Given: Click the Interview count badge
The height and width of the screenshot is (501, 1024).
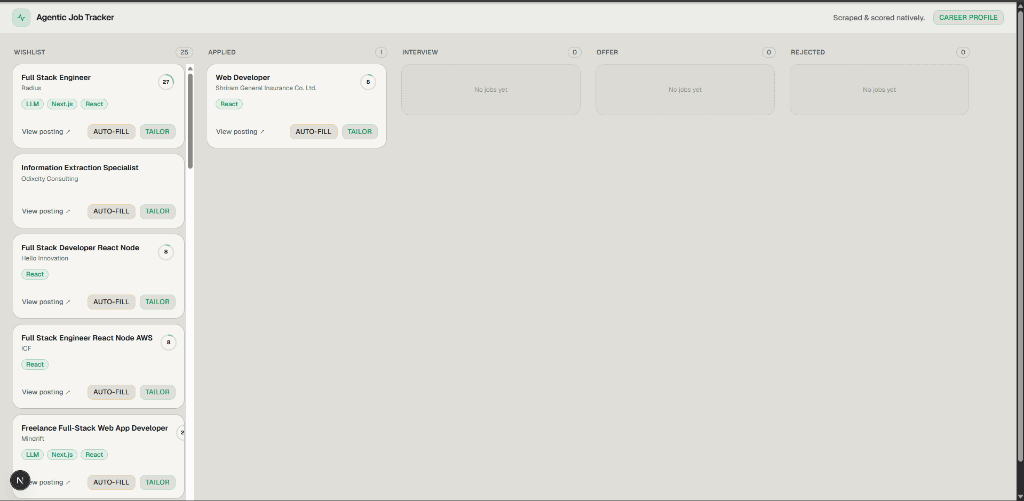Looking at the screenshot, I should (x=575, y=52).
